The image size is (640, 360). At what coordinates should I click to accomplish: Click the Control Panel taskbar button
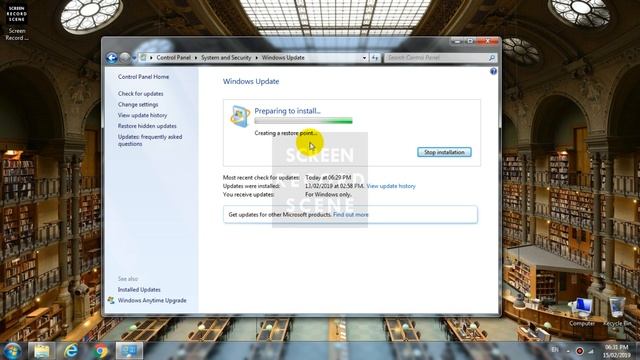129,351
